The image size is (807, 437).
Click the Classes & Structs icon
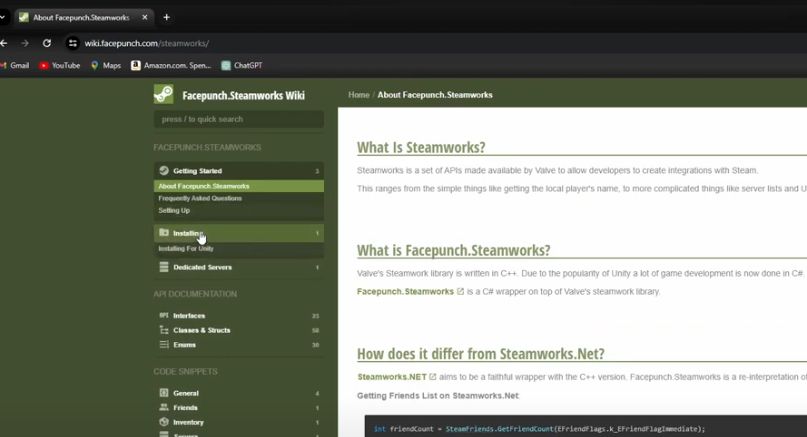(x=164, y=330)
